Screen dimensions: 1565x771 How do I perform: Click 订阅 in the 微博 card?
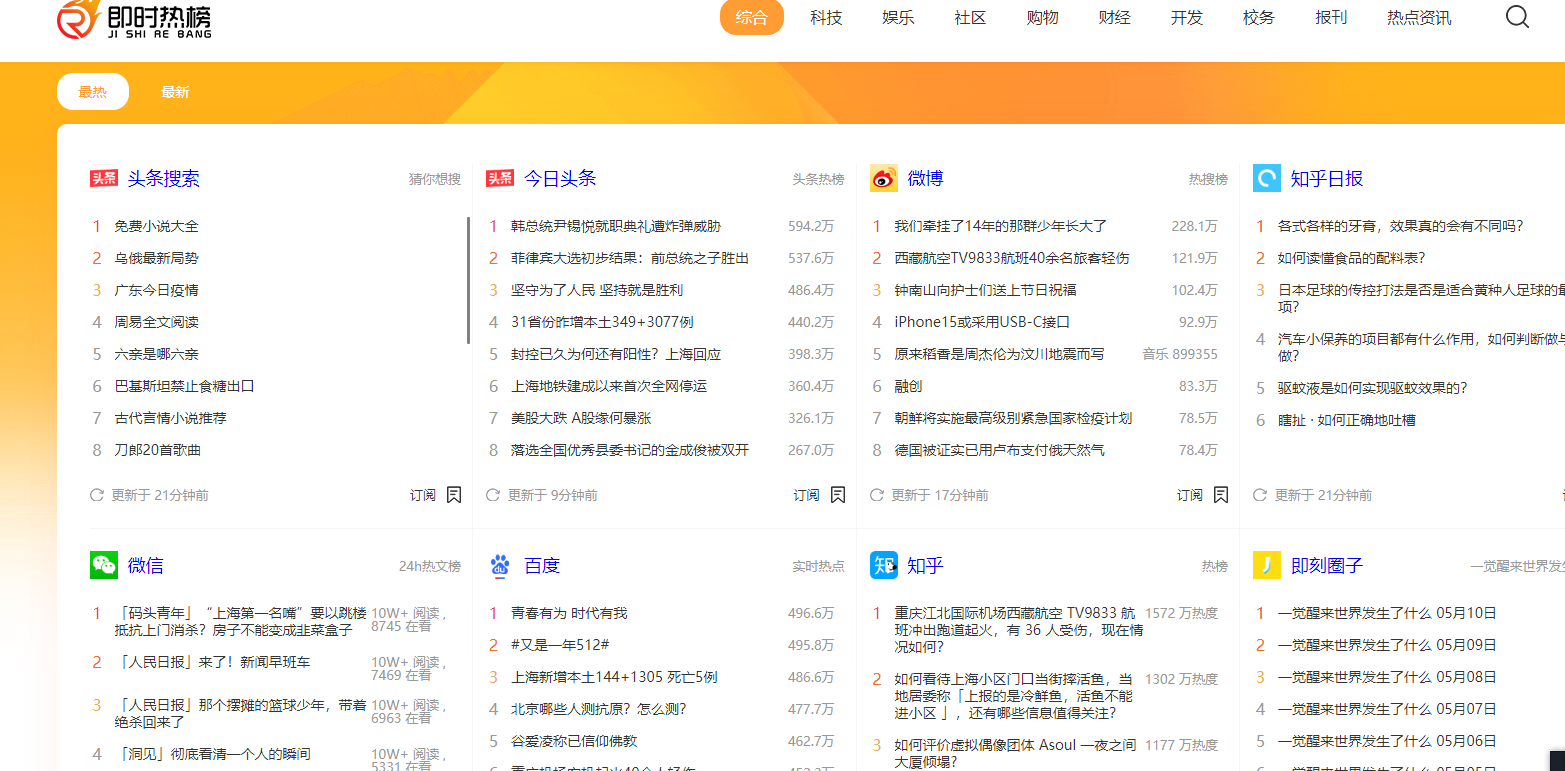[1190, 495]
